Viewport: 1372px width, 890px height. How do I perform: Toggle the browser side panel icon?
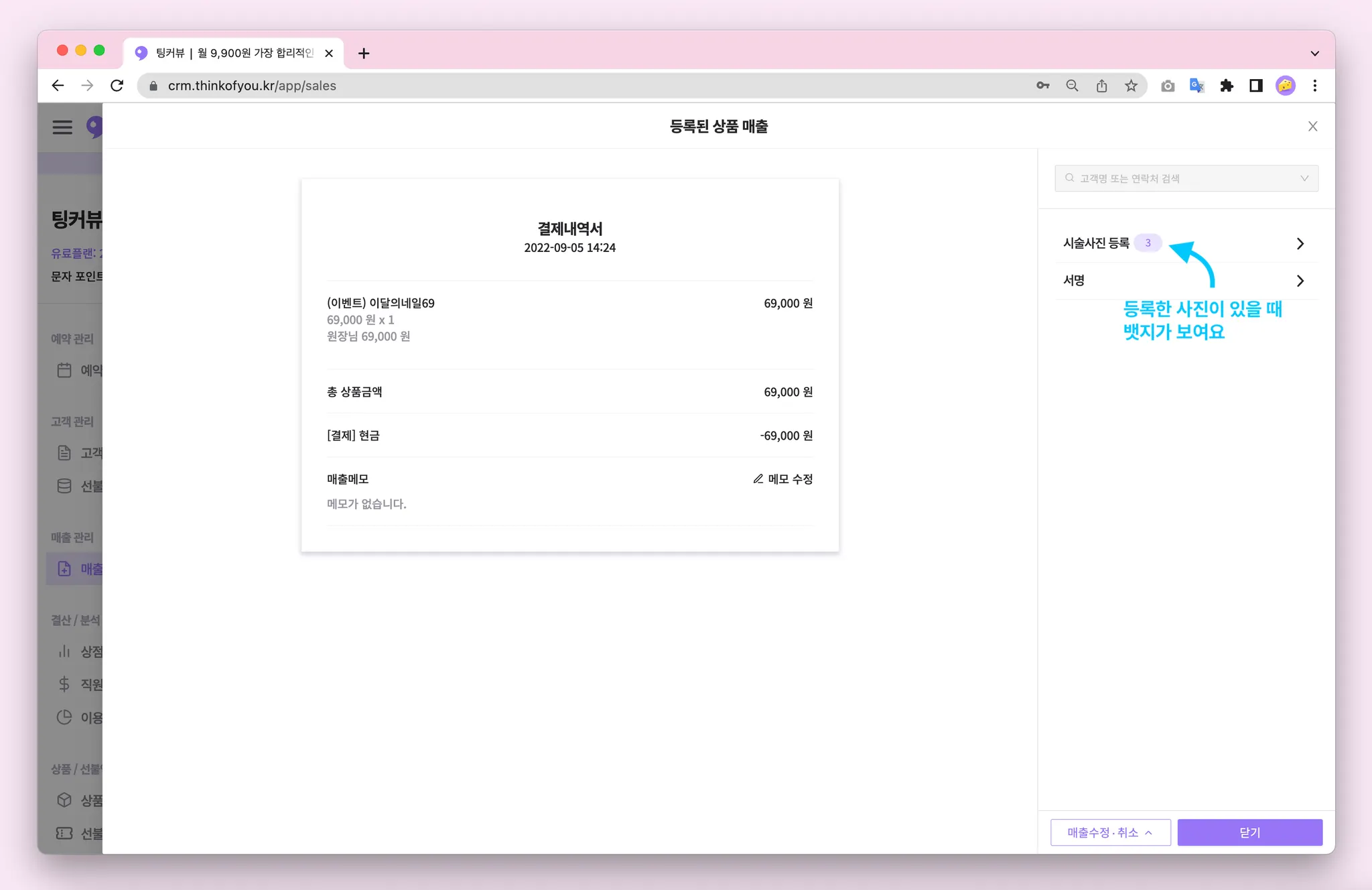[1255, 86]
